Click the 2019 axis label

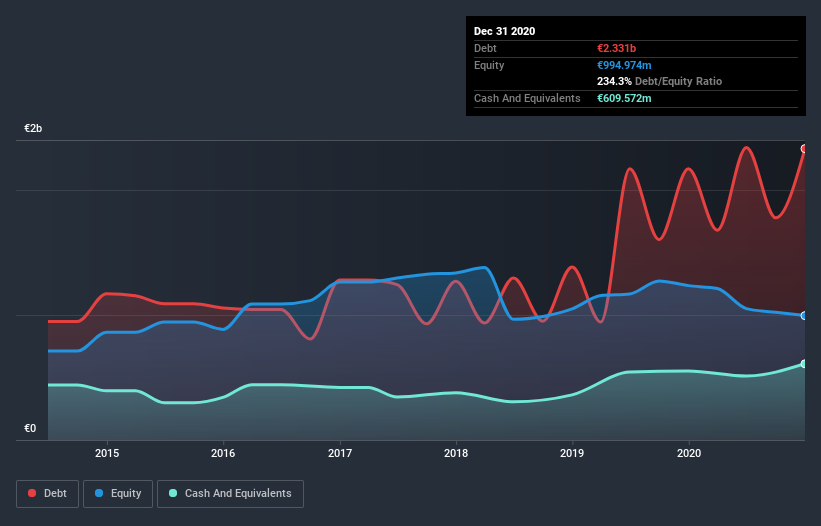pyautogui.click(x=572, y=453)
